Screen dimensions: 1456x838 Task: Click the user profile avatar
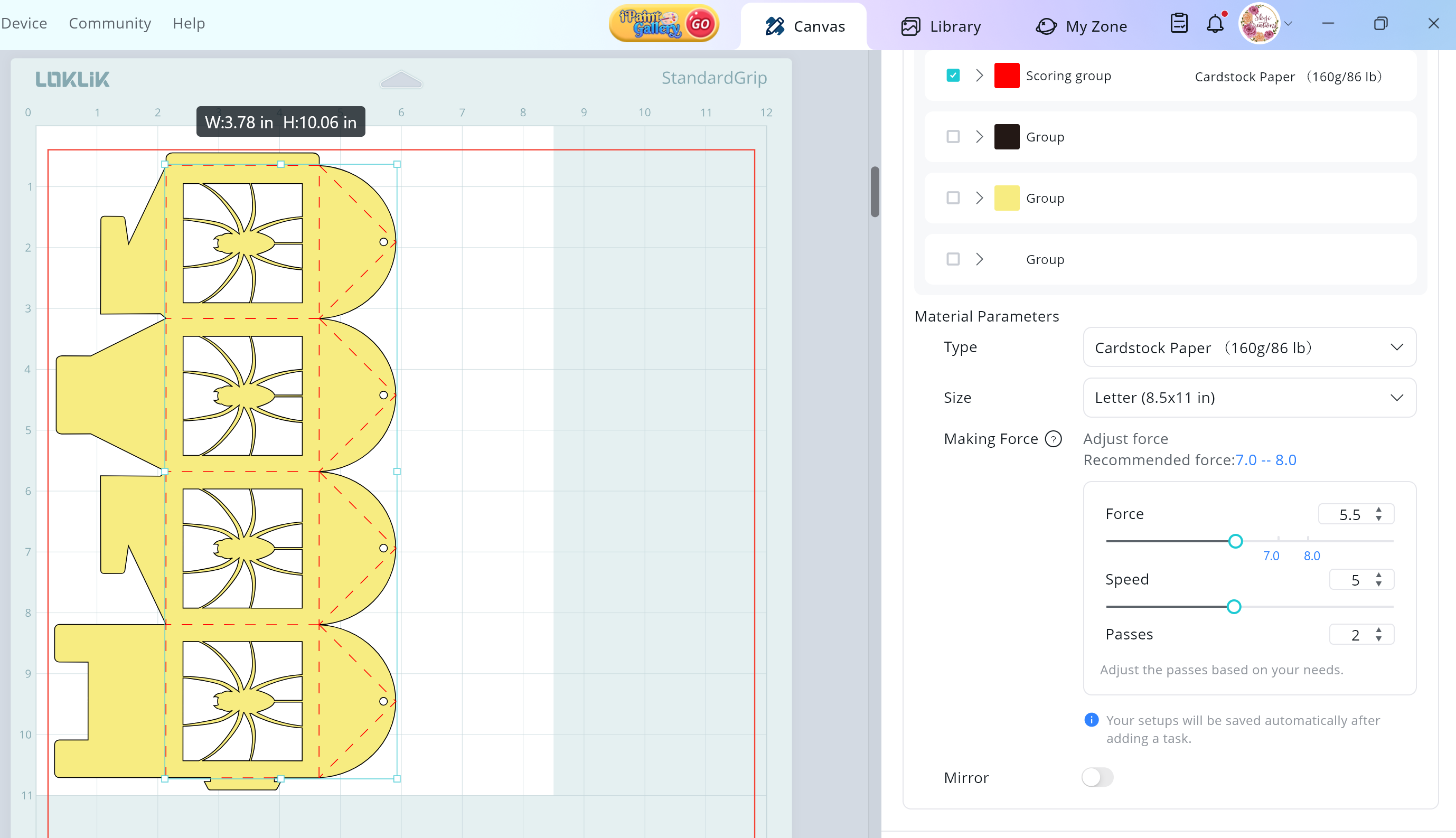[1258, 24]
